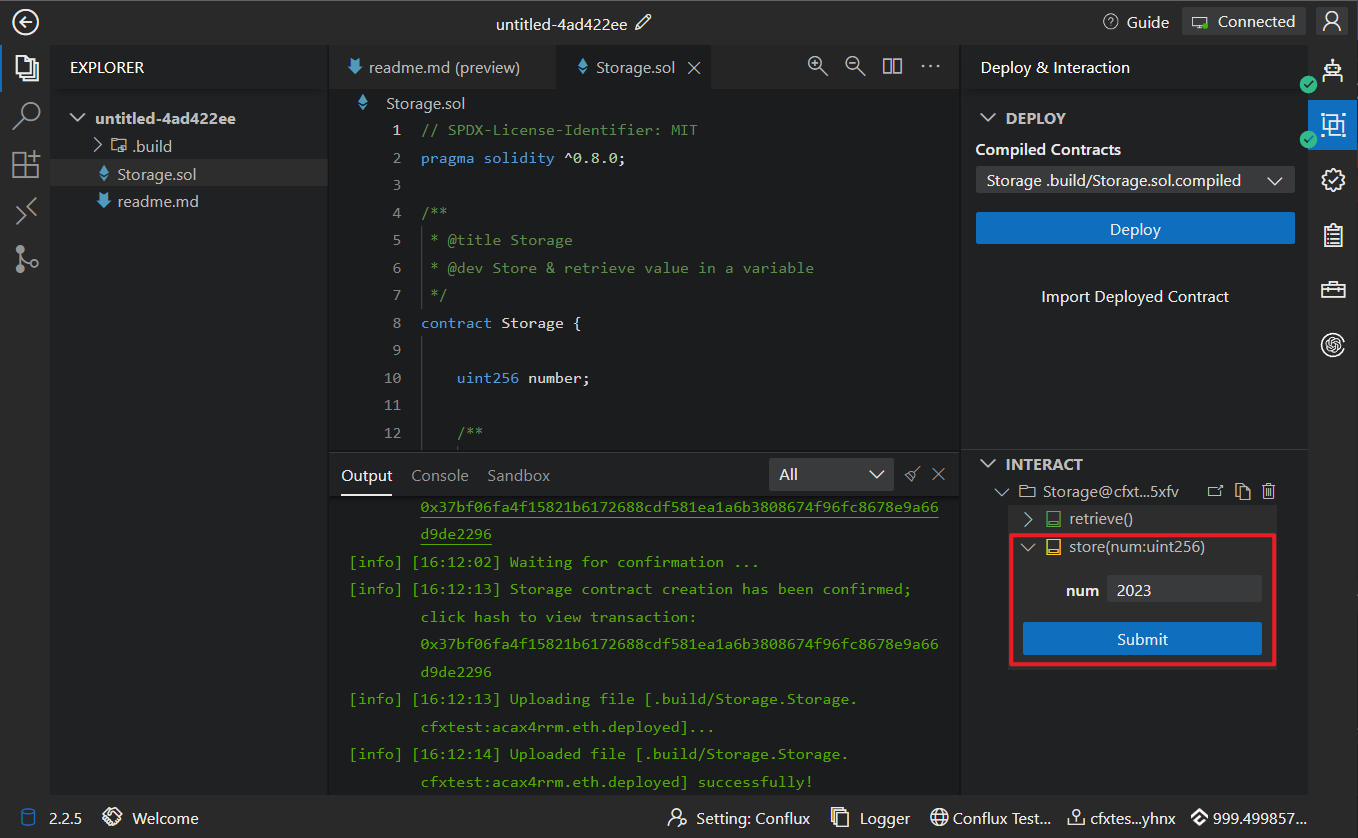Screen dimensions: 1358x838
Task: Submit the store function call
Action: coord(1142,639)
